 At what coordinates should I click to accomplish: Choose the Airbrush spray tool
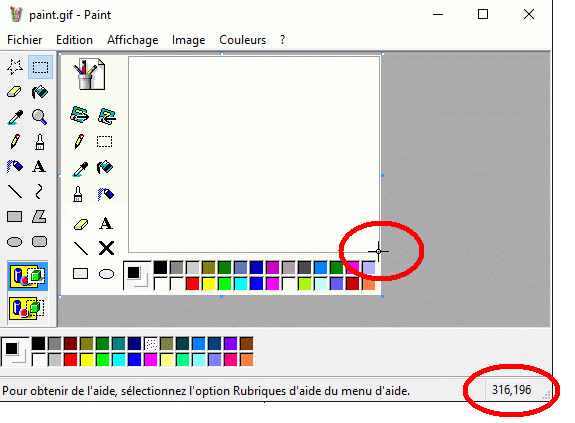pos(15,166)
